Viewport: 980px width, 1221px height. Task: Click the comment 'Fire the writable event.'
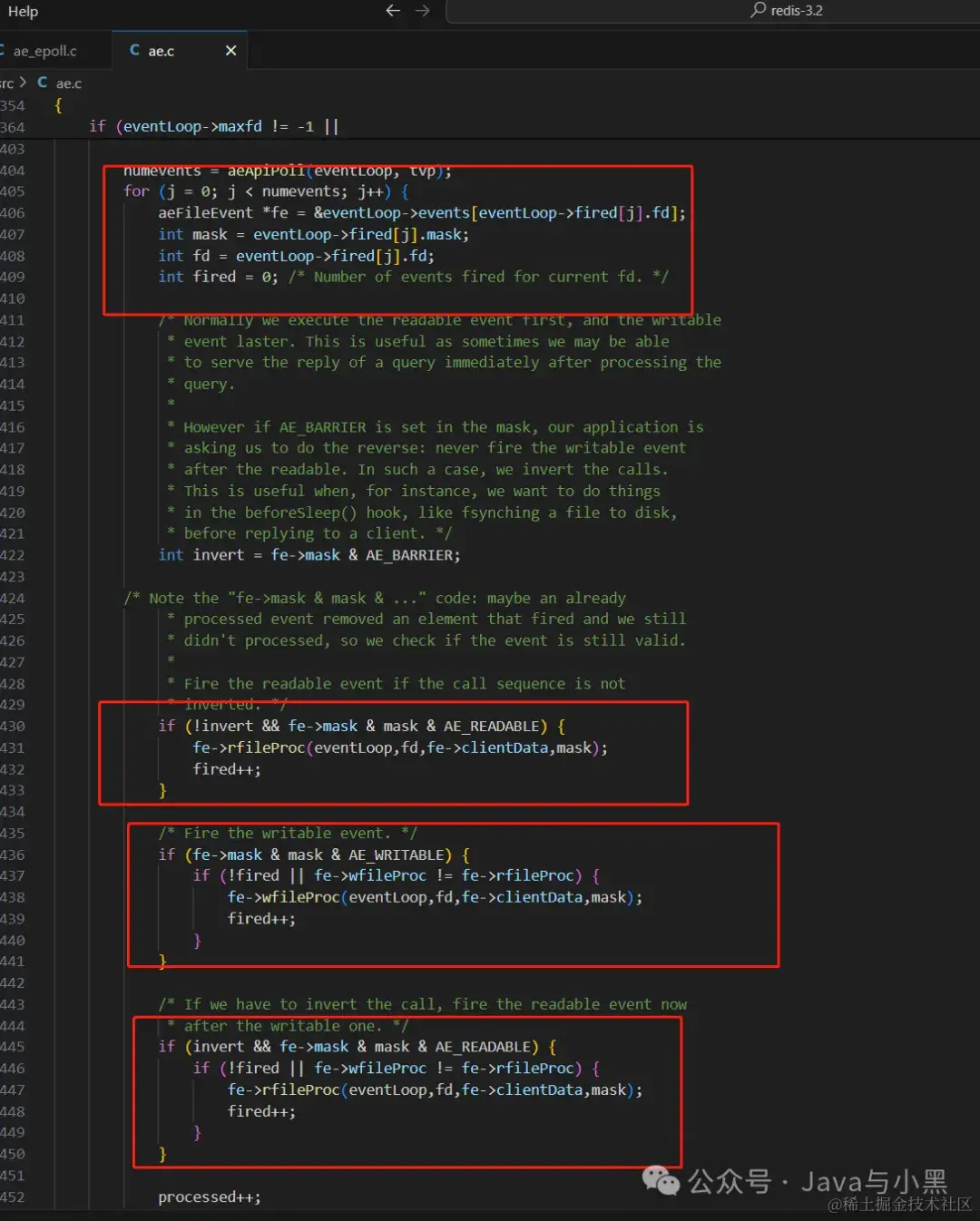tap(288, 833)
